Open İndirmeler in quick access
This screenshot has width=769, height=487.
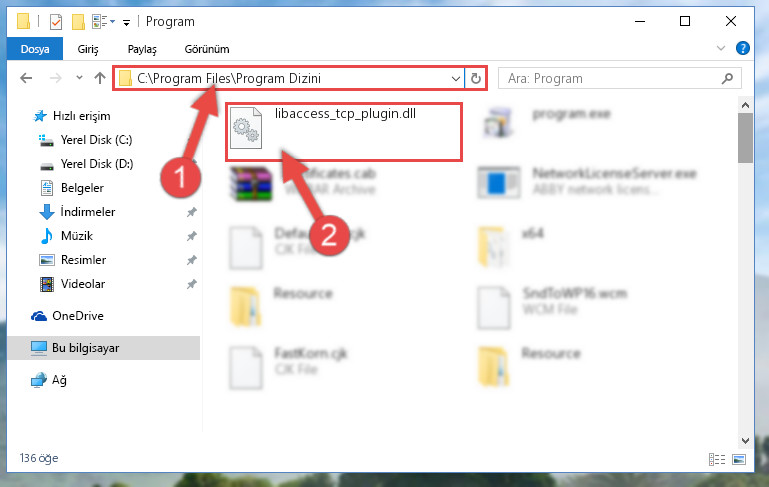[88, 212]
